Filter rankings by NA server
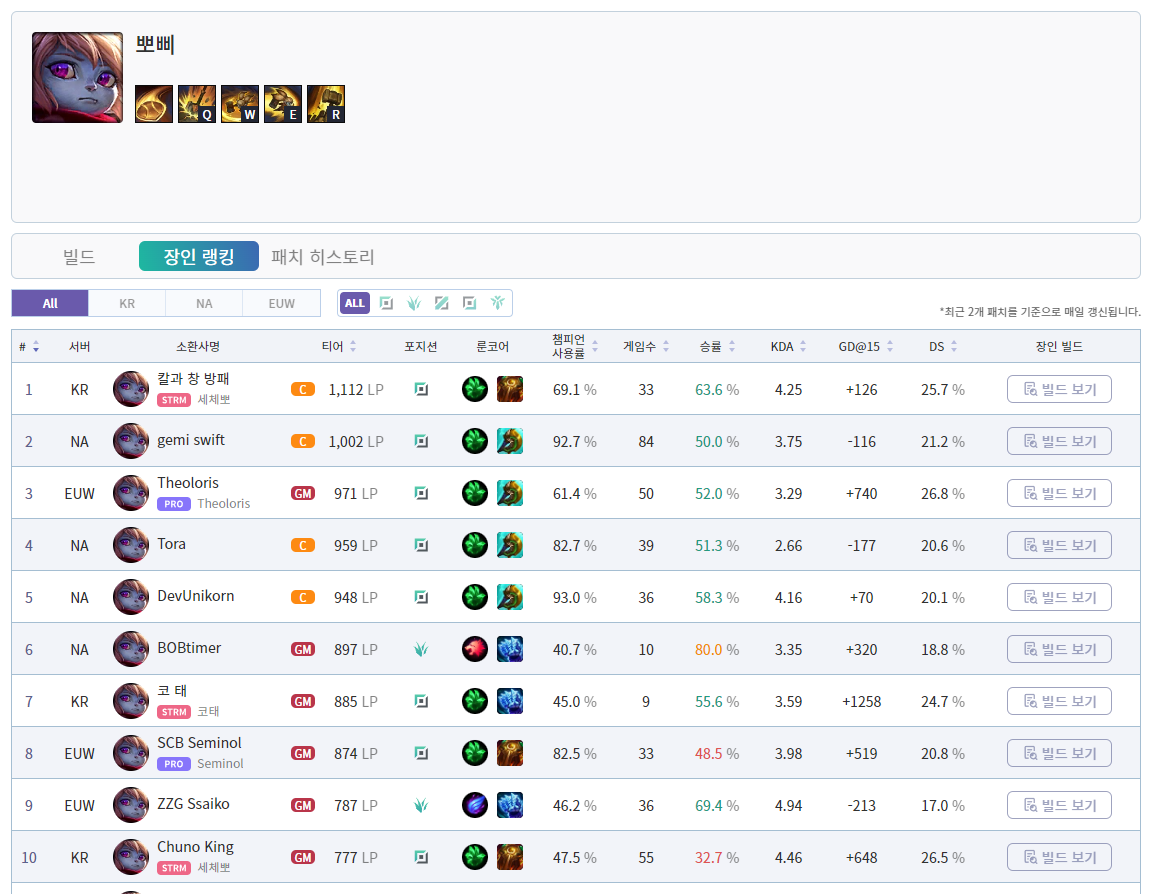Image resolution: width=1153 pixels, height=894 pixels. pos(204,303)
